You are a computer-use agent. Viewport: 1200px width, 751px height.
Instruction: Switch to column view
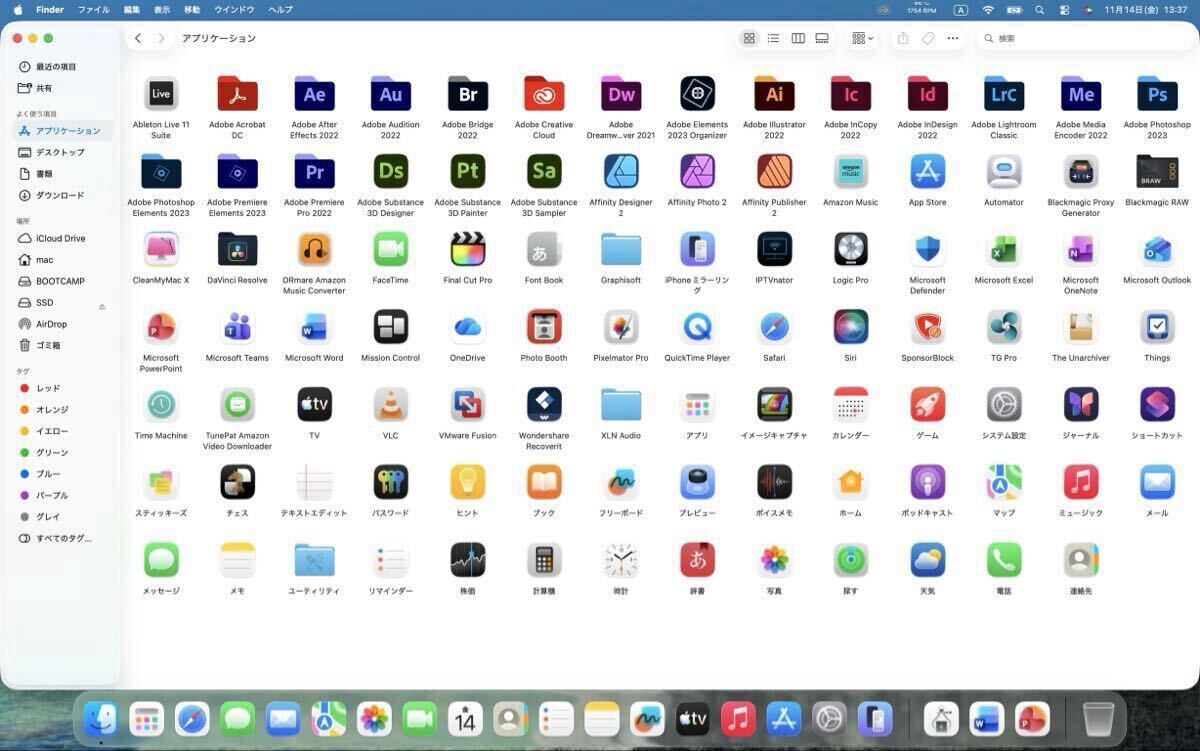click(x=798, y=38)
